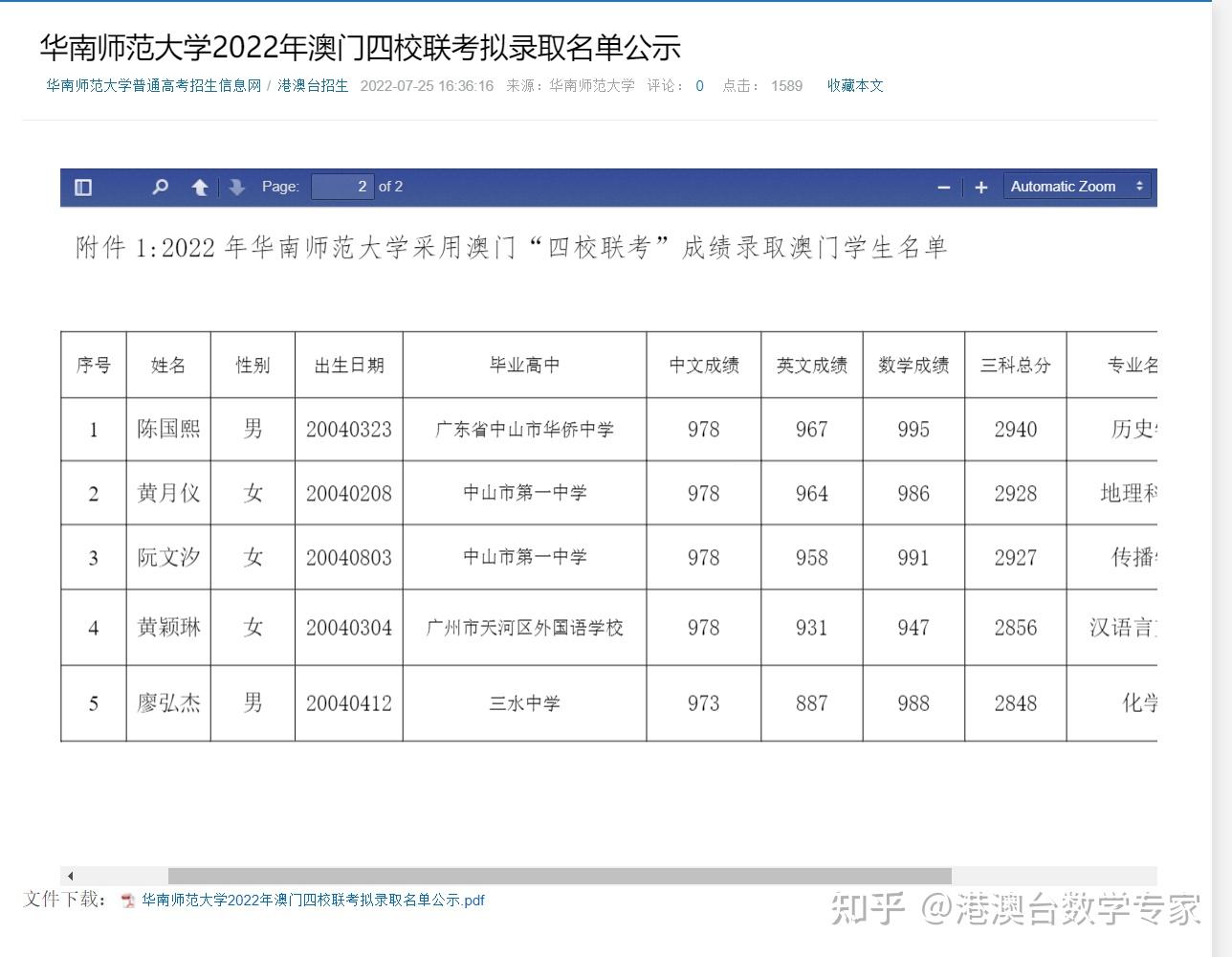The image size is (1232, 957).
Task: Click birthdate 20040304 cell
Action: pos(349,628)
